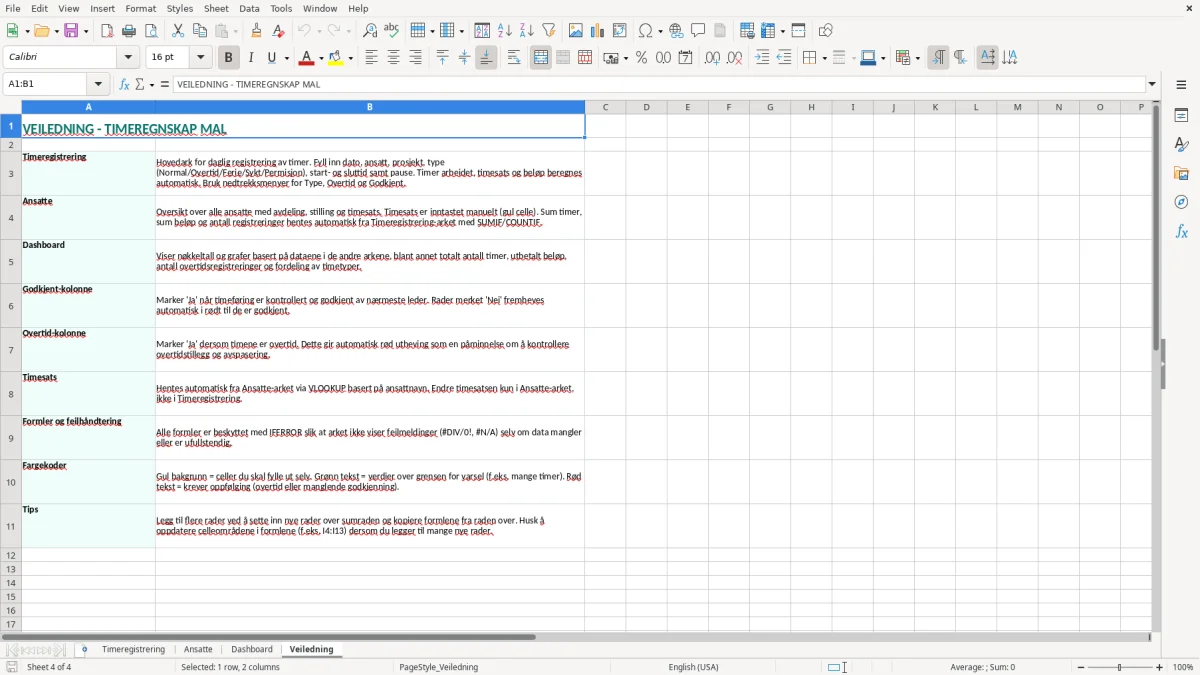Remove a decimal place
This screenshot has height=675, width=1200.
(734, 58)
